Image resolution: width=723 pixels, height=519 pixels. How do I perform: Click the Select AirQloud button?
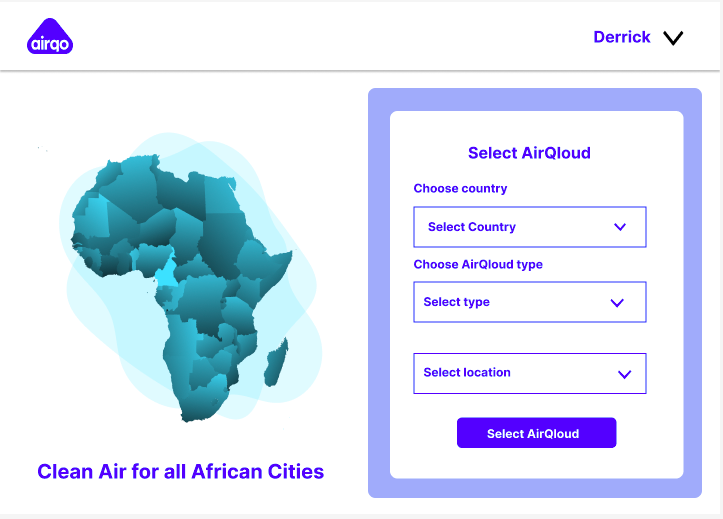(536, 433)
